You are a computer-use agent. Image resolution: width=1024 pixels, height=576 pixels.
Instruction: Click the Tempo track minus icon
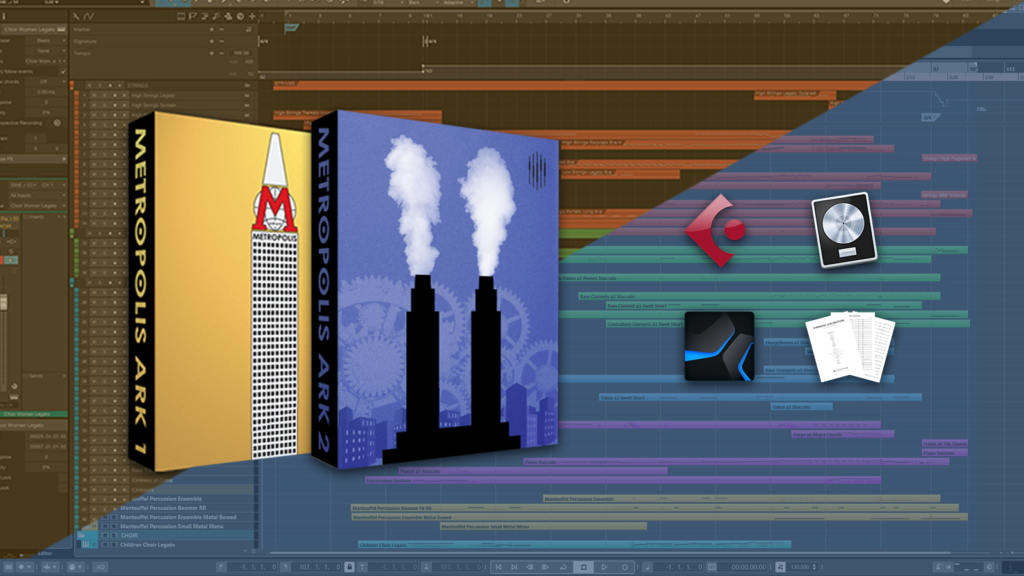point(221,53)
